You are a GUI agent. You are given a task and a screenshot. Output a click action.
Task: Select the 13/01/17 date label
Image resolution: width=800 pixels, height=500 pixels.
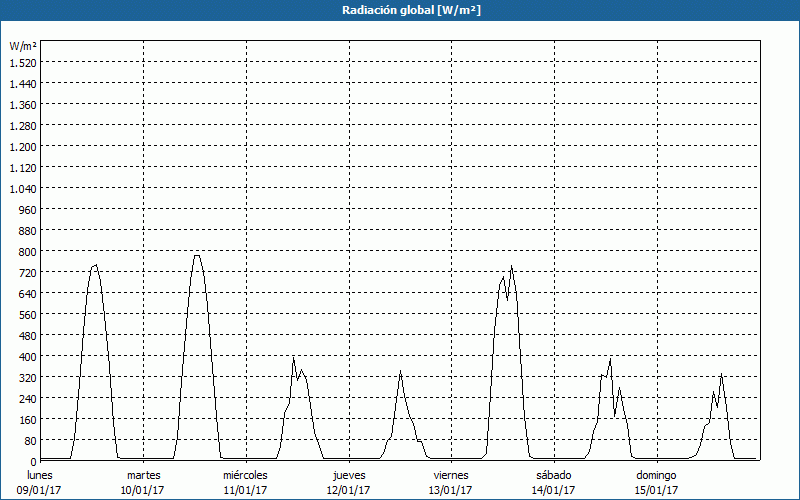pos(451,490)
